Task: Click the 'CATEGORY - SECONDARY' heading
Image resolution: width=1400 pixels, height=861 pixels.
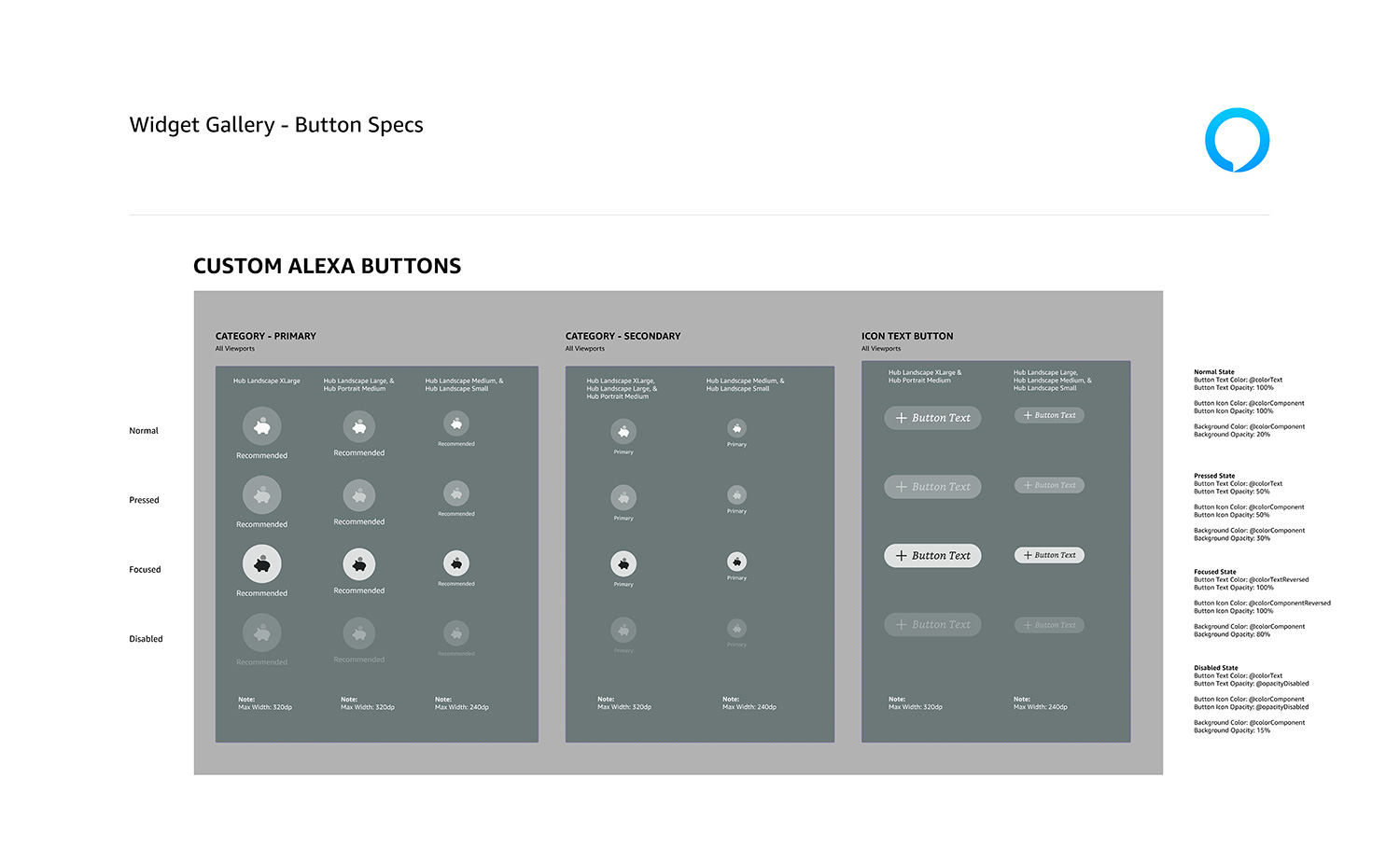Action: [623, 336]
